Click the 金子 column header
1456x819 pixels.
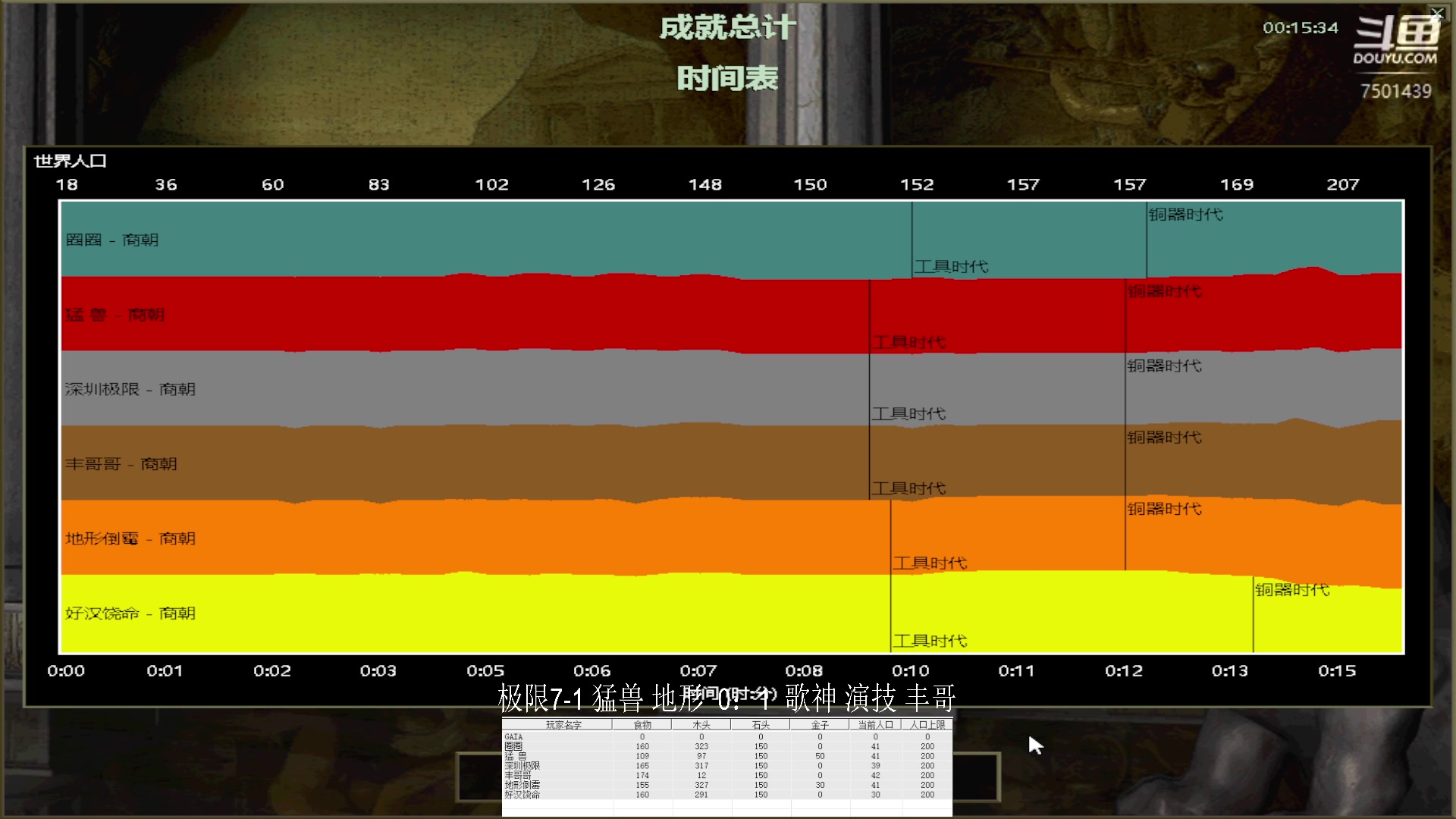pos(820,725)
